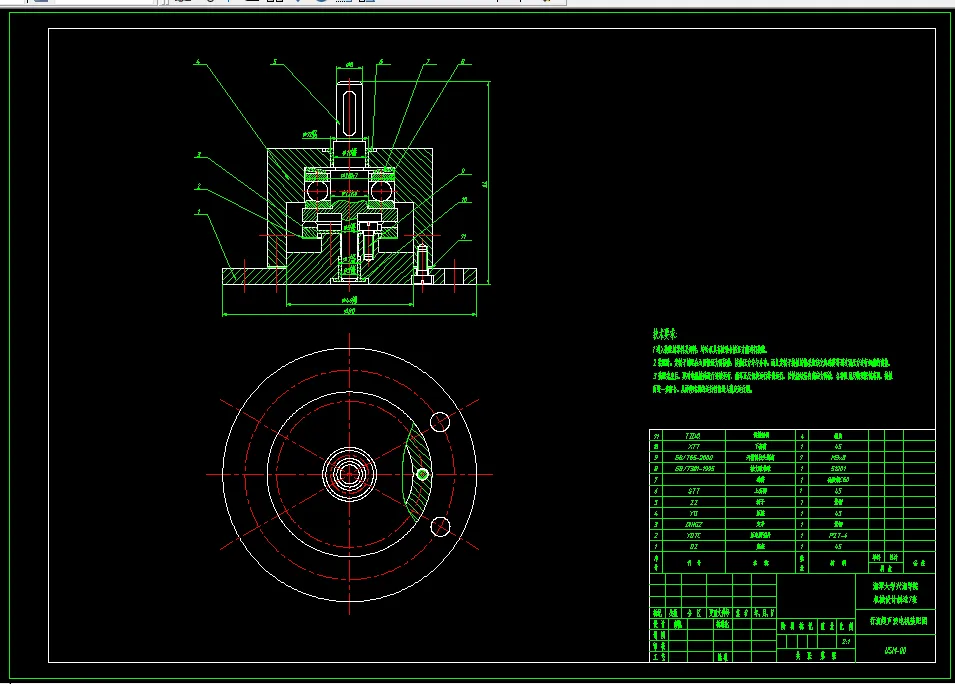Click the 'XTT' code cell in parts list
Screen dimensions: 955x684
[693, 446]
